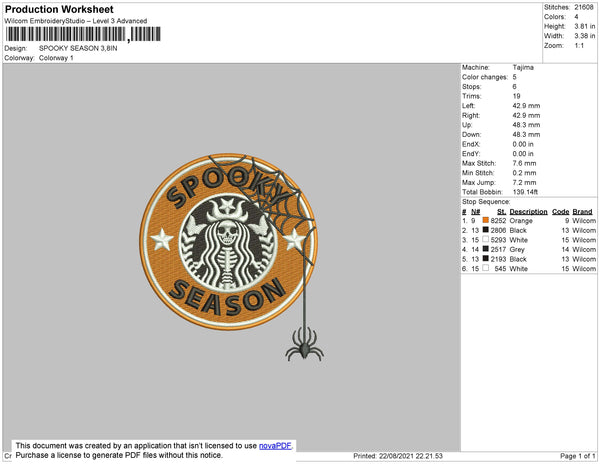600x464 pixels.
Task: Click the Total Bobbin value '139.14ft'
Action: [x=525, y=192]
